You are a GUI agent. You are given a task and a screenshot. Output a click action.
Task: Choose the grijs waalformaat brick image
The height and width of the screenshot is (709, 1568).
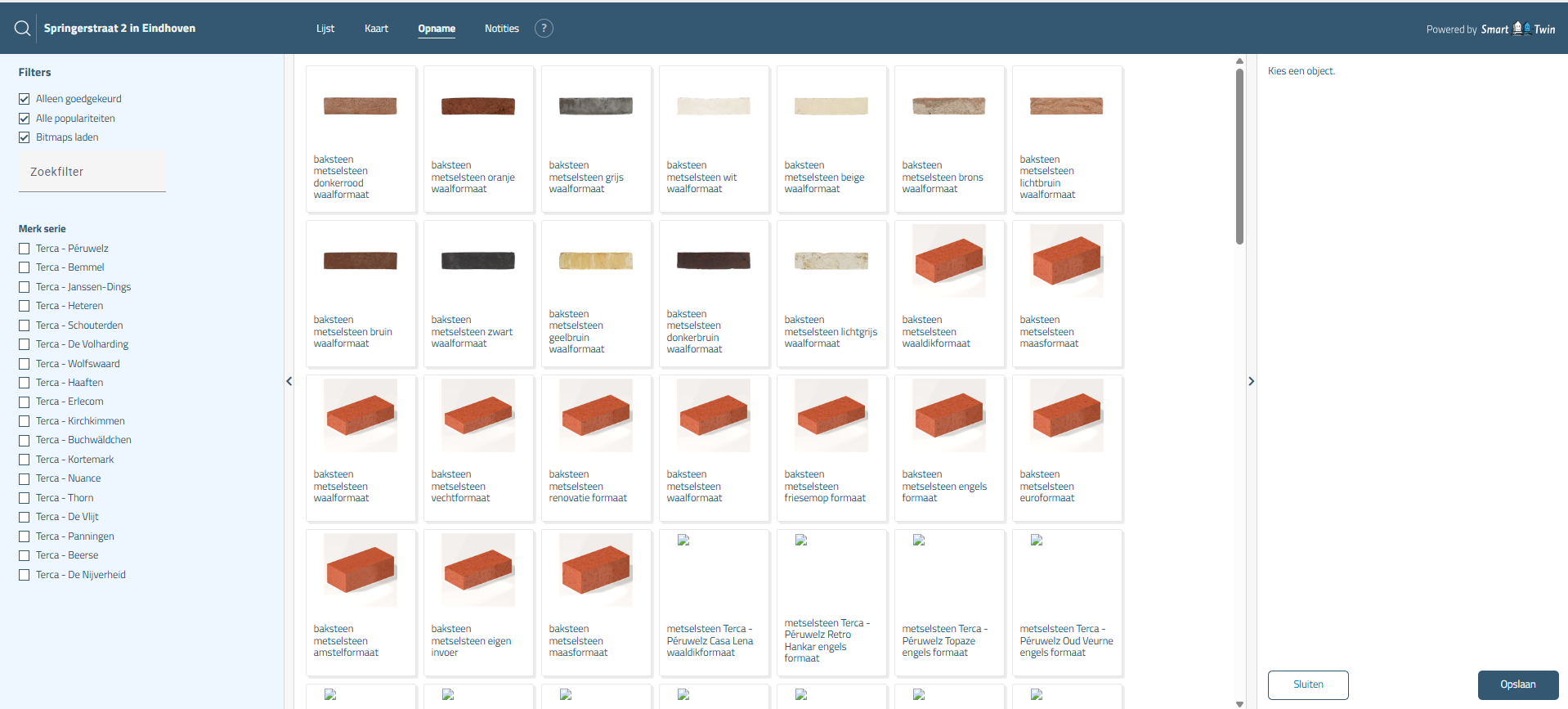[x=595, y=106]
